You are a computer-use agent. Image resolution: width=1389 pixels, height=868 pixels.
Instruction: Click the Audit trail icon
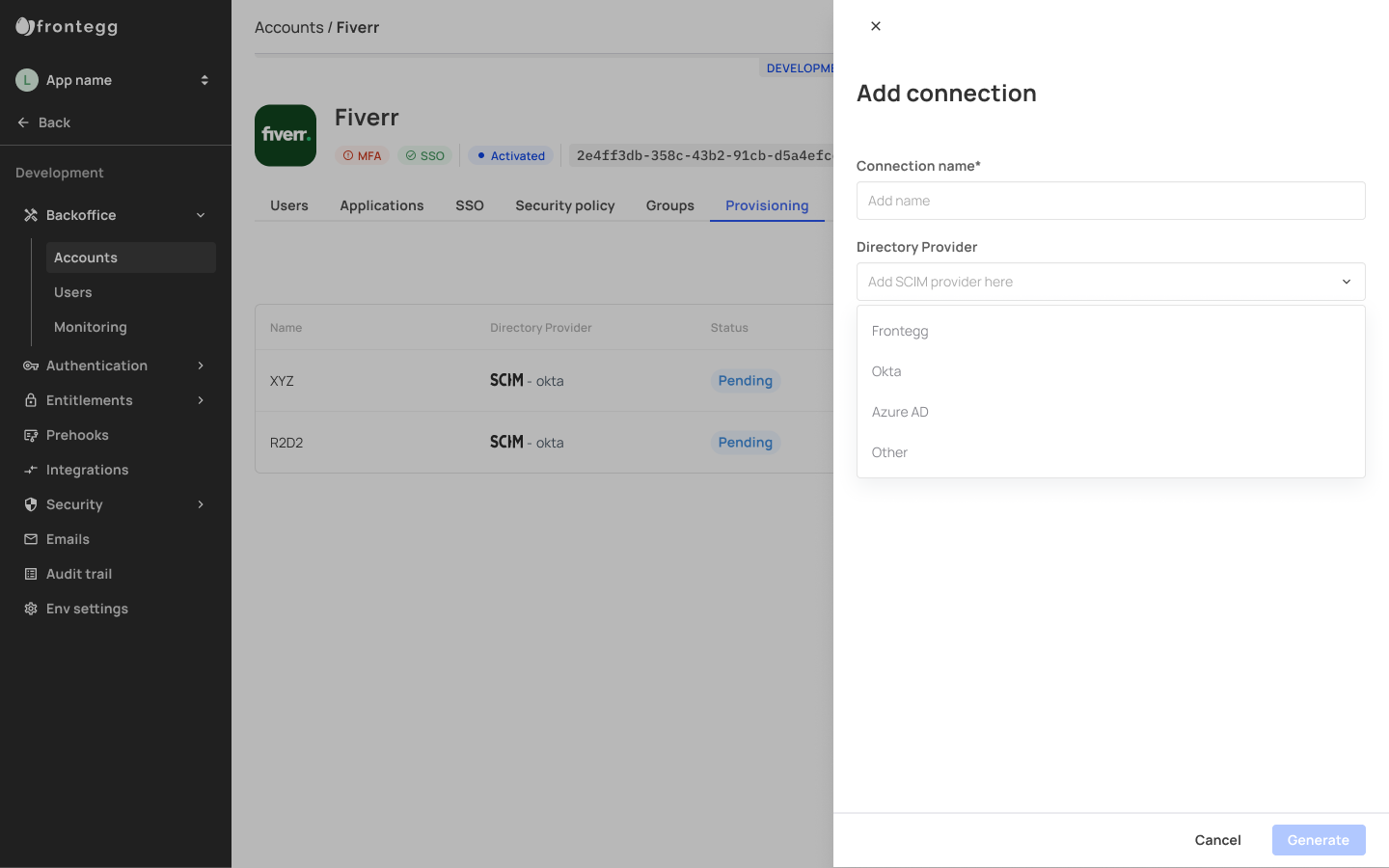[31, 574]
